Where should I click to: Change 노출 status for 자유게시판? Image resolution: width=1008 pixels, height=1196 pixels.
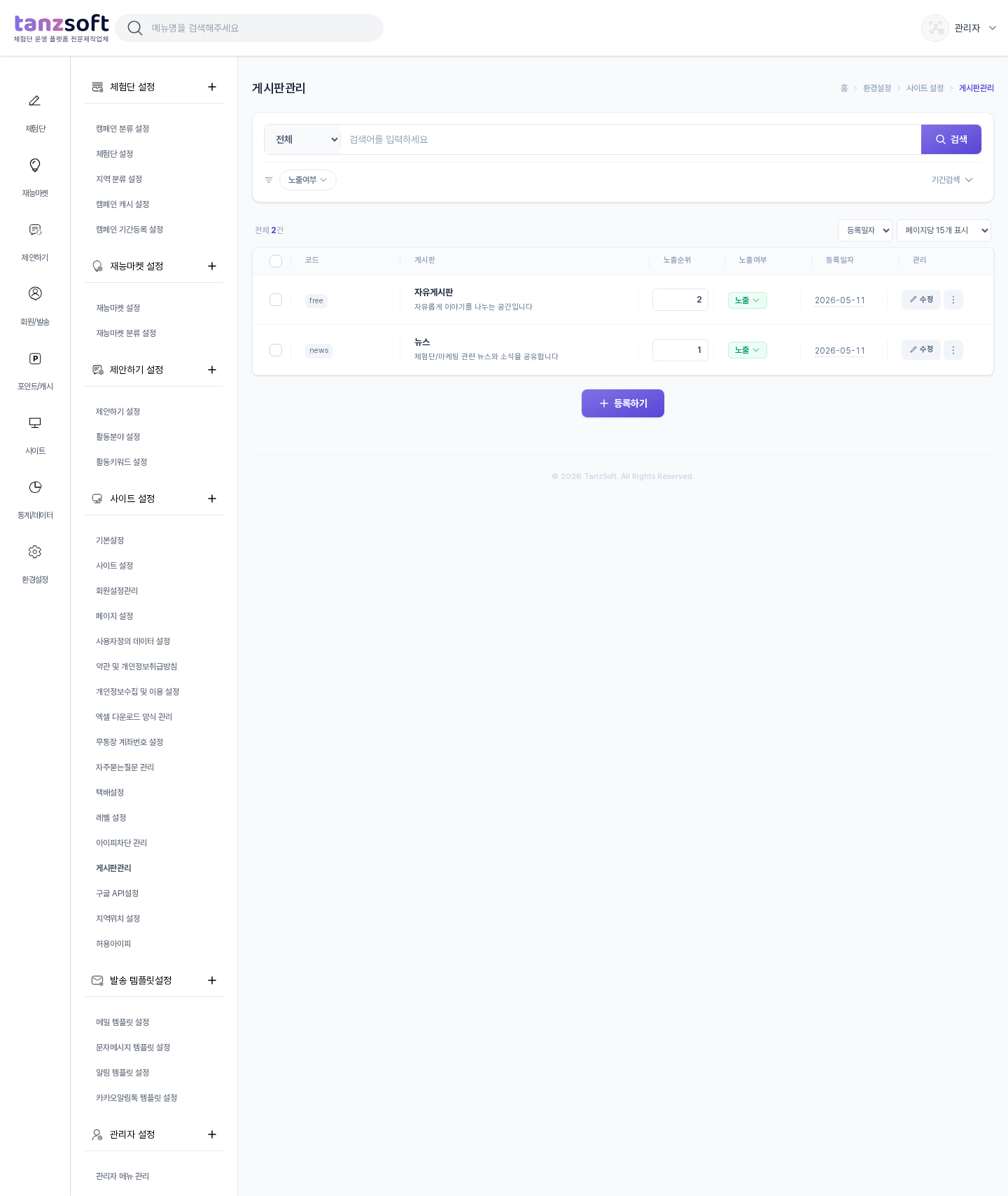[748, 300]
